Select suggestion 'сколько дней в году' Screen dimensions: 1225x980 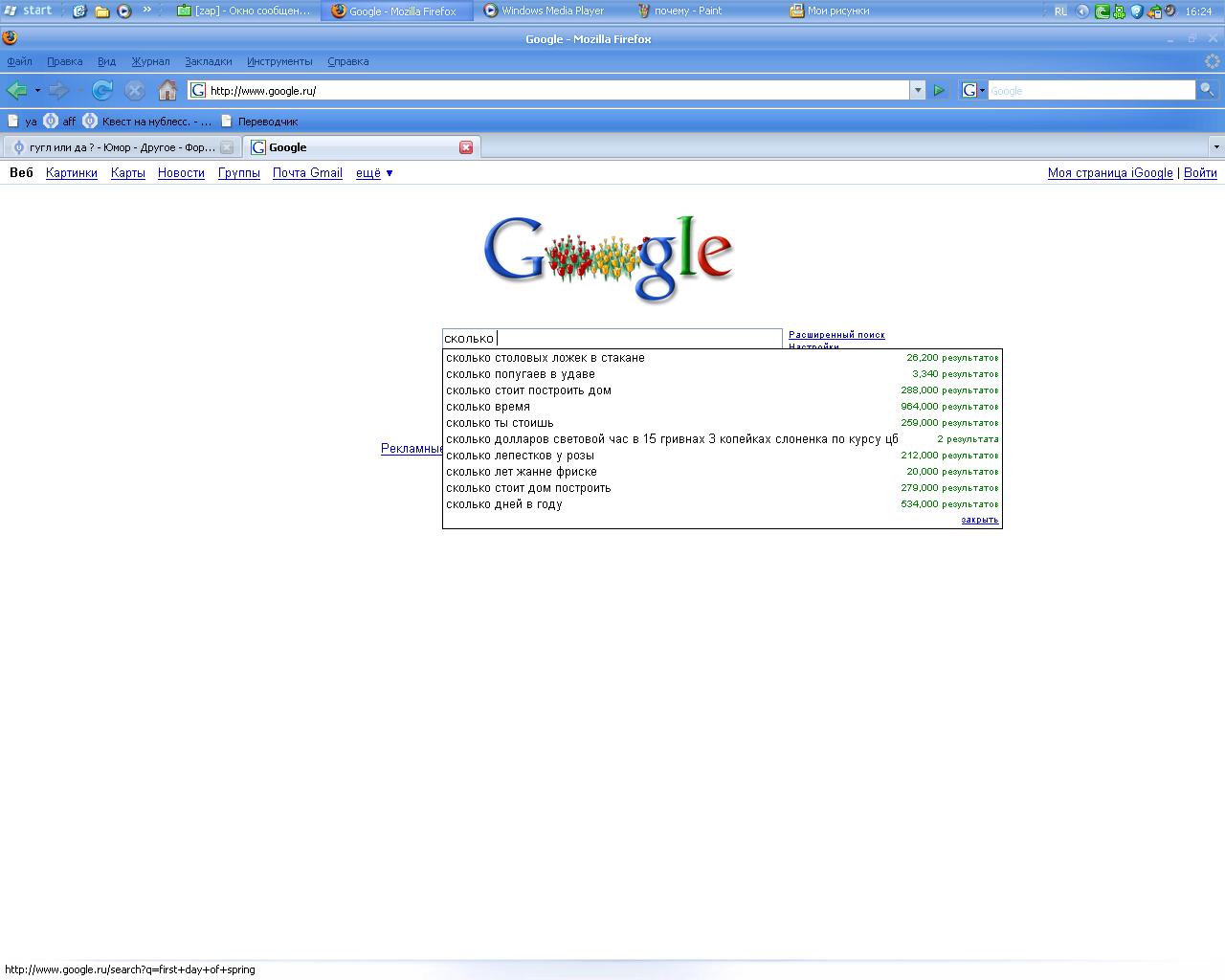[x=723, y=504]
